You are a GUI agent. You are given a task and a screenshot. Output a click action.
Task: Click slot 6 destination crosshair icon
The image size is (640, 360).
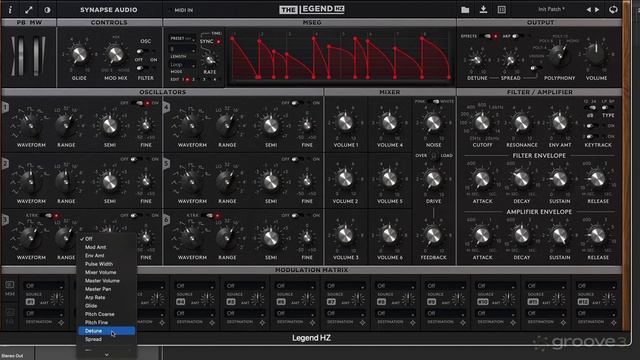click(x=312, y=322)
